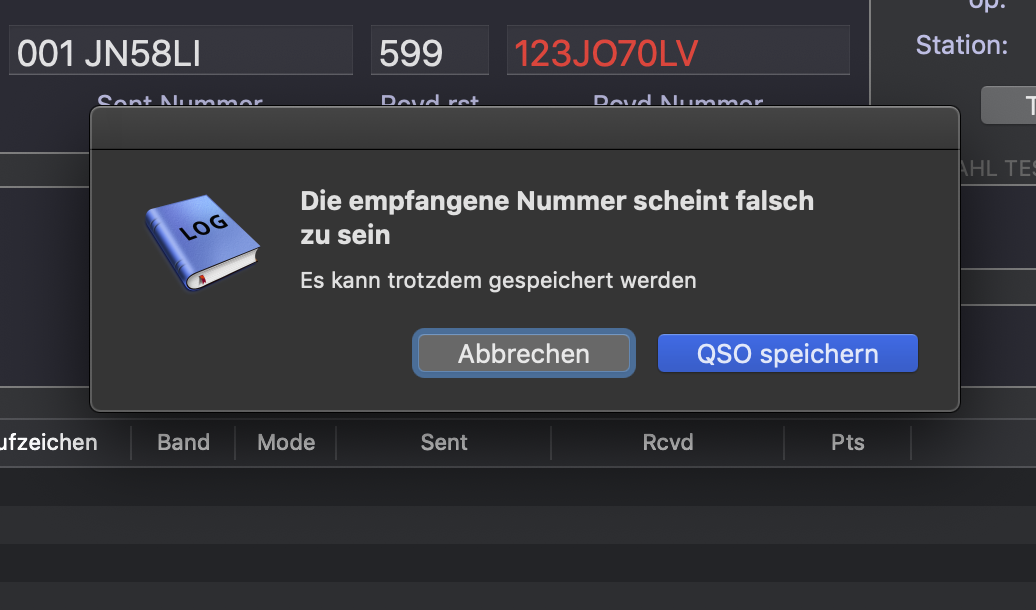The image size is (1036, 610).
Task: Click the text 'Es kann trotzdem gespeichert werden'
Action: point(498,280)
